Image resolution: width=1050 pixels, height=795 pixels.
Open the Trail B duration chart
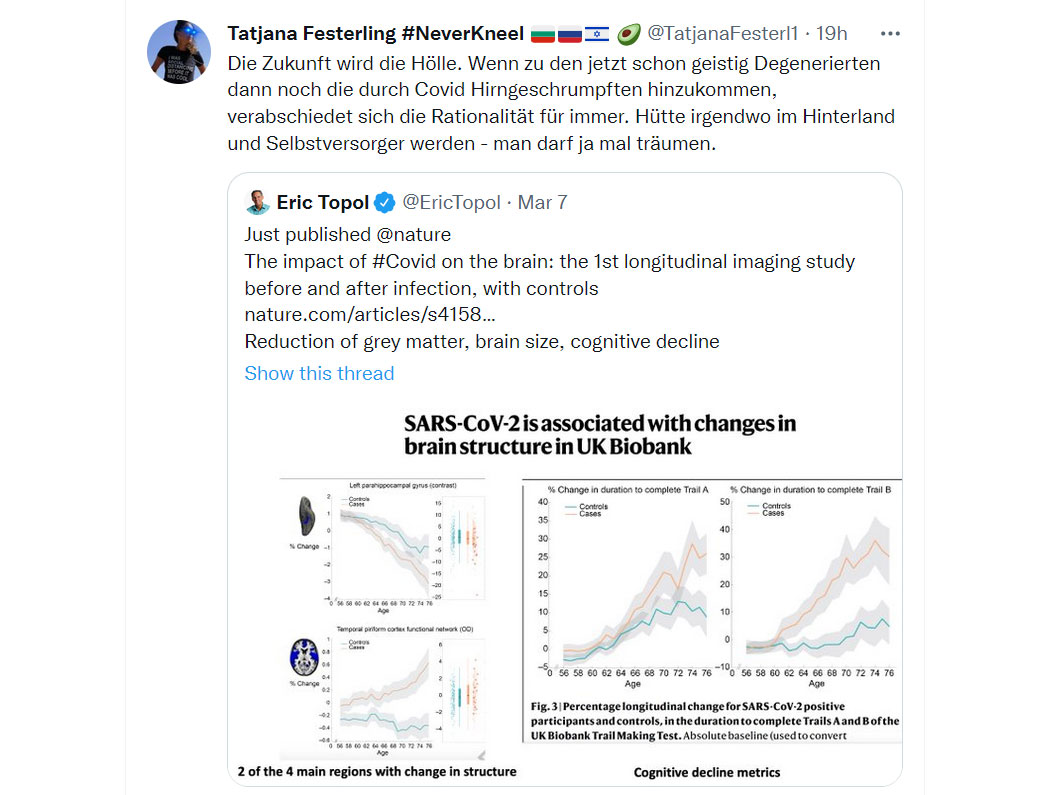(x=810, y=586)
